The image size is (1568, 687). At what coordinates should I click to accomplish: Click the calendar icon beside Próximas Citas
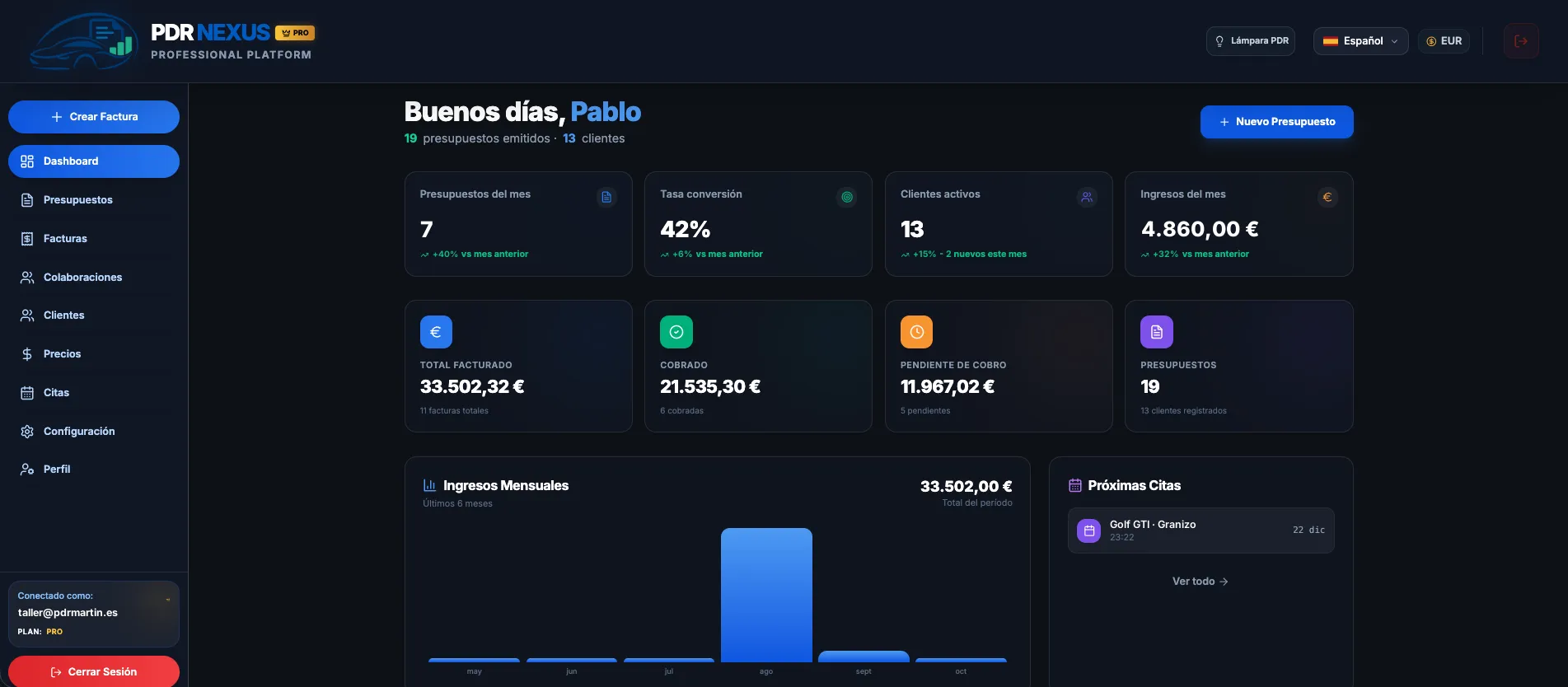[1075, 485]
